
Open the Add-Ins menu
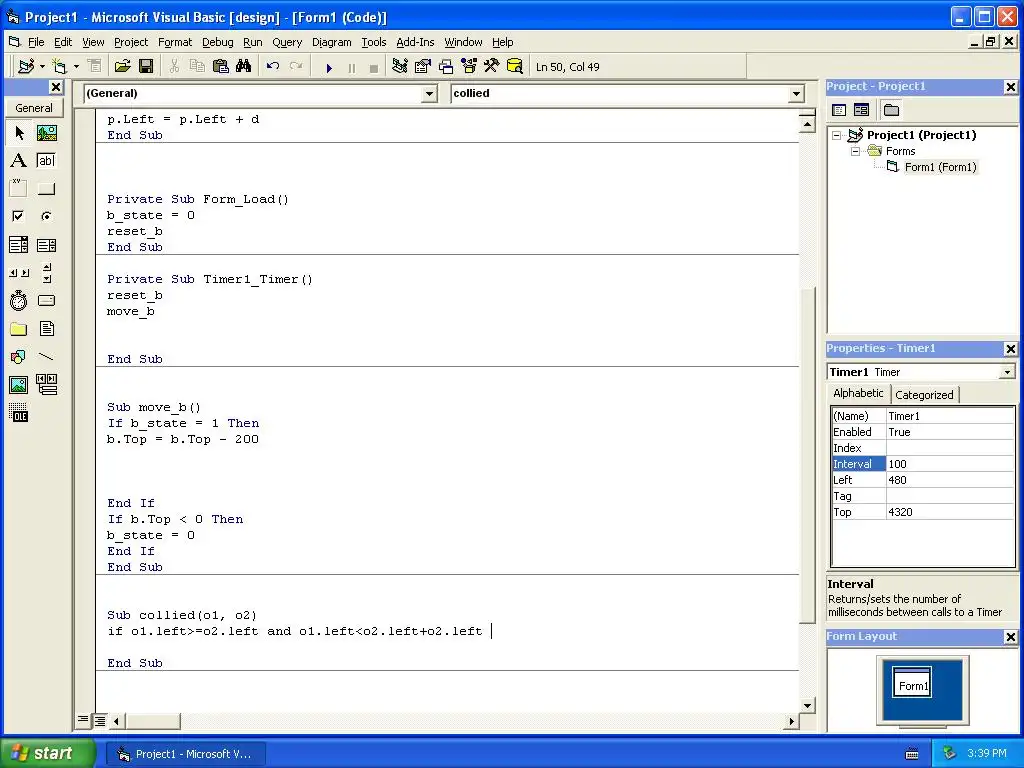coord(415,42)
